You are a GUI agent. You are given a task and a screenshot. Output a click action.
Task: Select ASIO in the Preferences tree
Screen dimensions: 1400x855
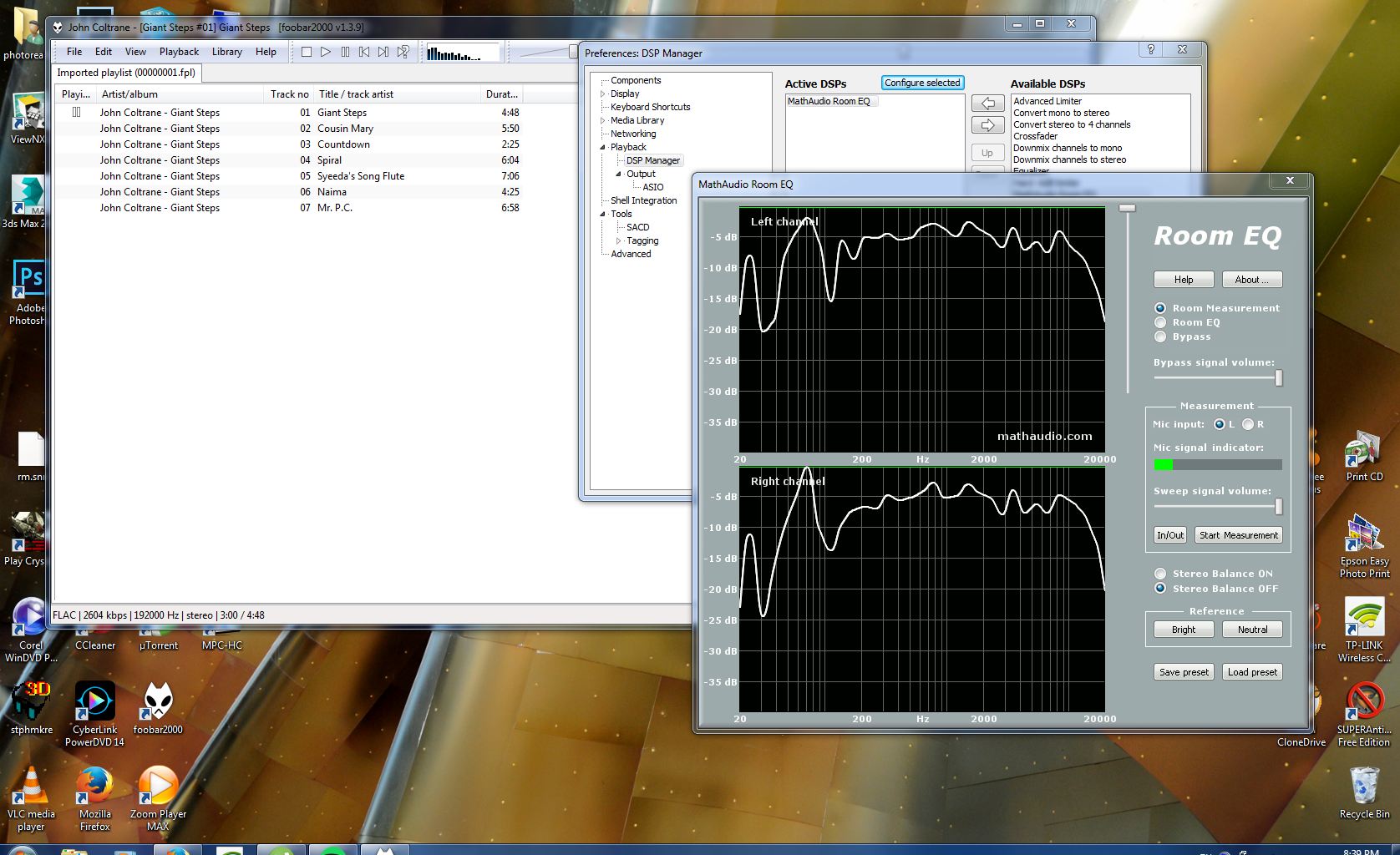coord(653,187)
